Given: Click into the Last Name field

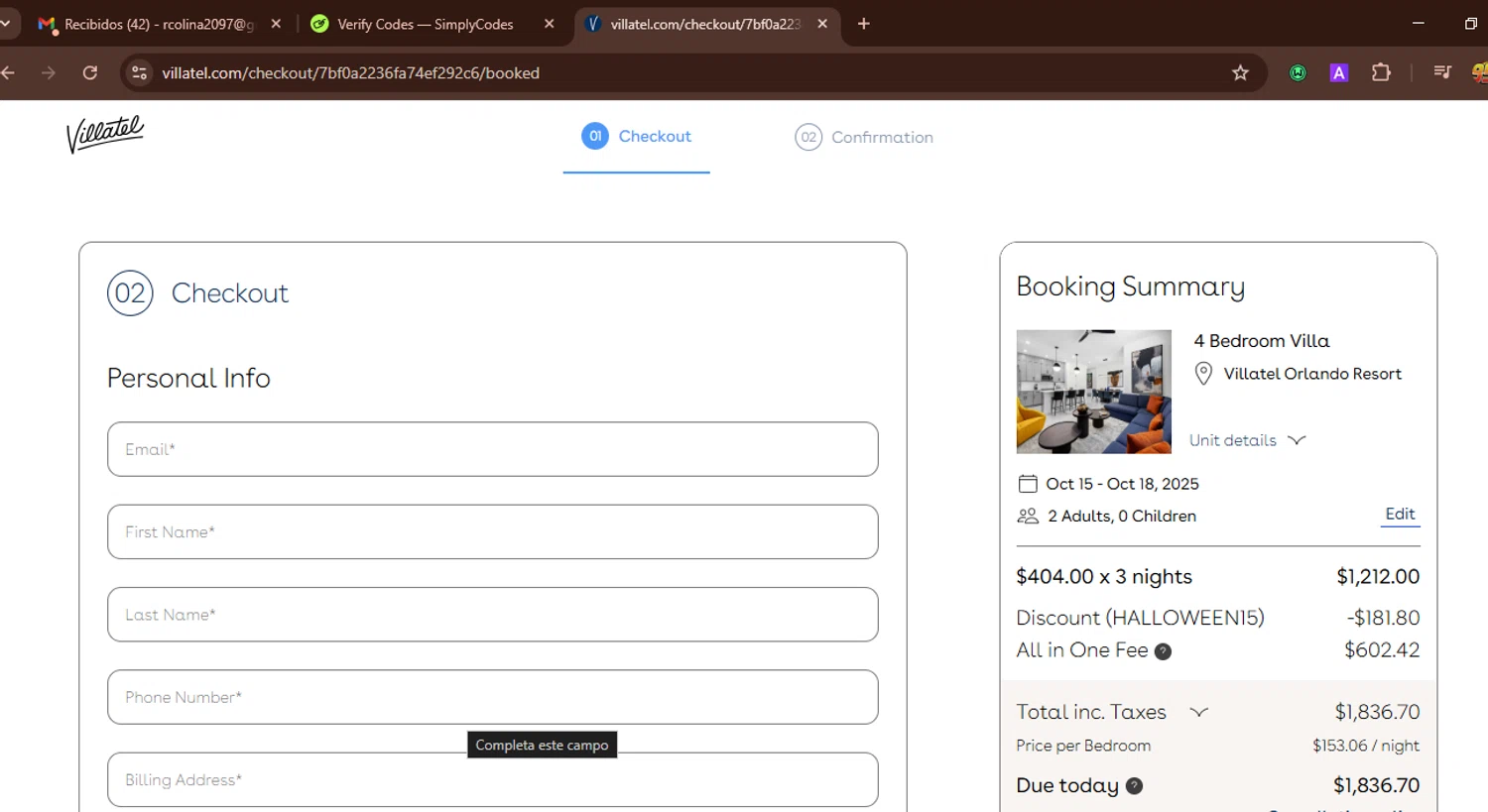Looking at the screenshot, I should (x=493, y=615).
